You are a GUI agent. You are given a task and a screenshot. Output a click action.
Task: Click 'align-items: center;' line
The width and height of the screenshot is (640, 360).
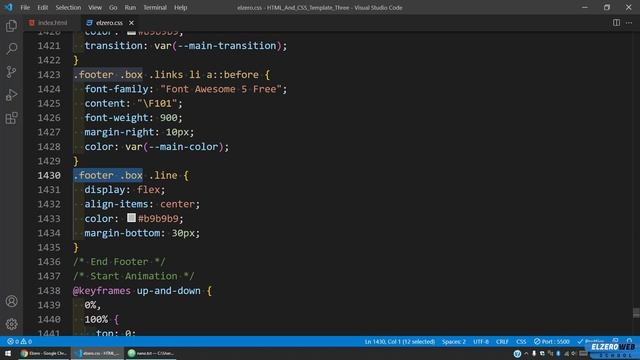[x=142, y=204]
